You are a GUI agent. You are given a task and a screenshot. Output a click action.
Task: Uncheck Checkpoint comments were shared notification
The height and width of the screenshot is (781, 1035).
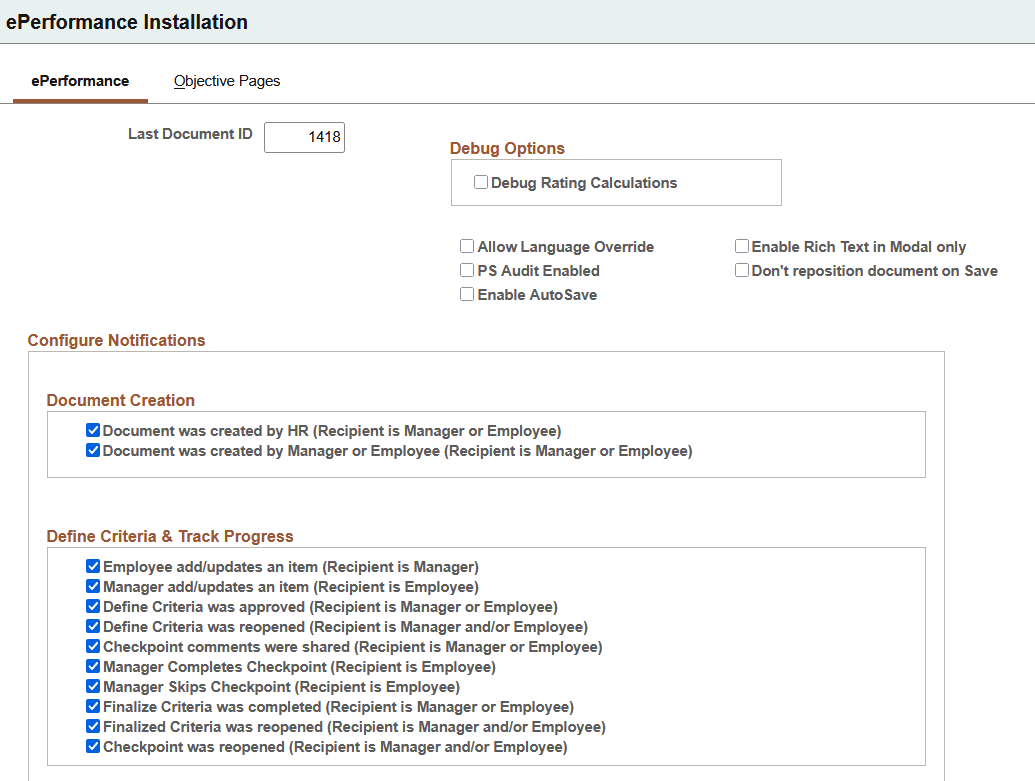coord(93,646)
